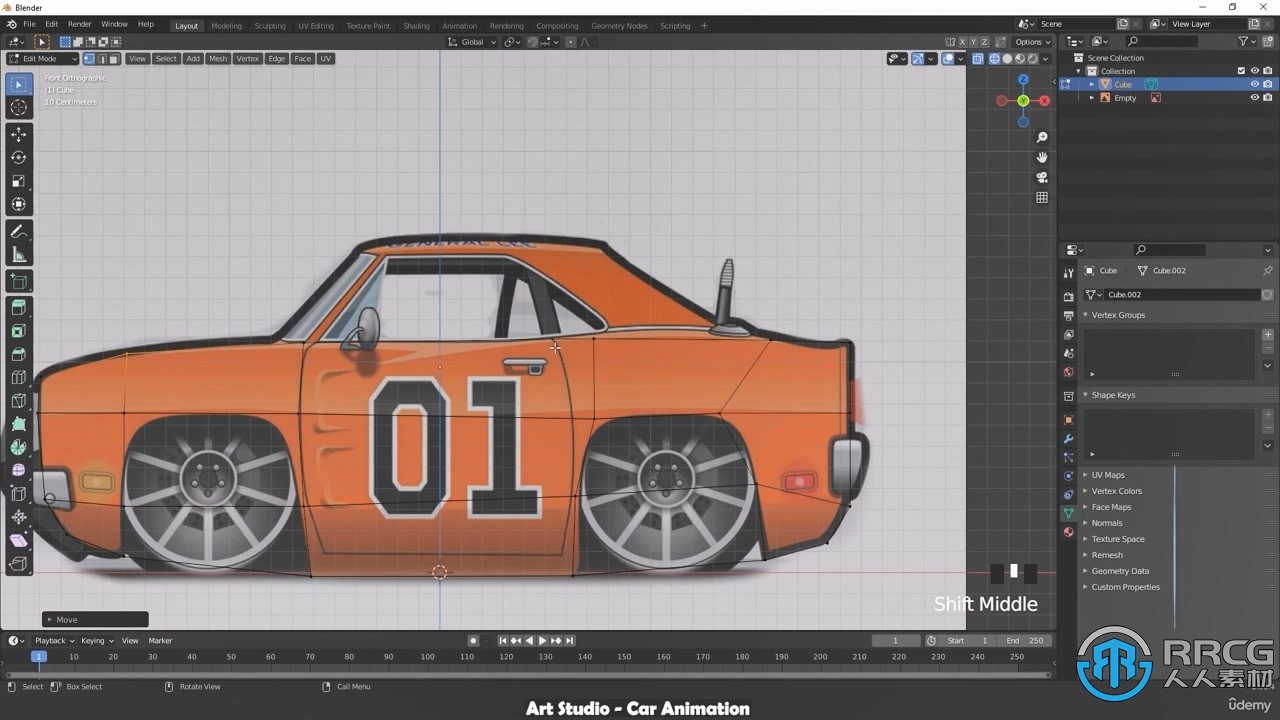Open the Modifier properties wrench icon
The image size is (1280, 720).
tap(1068, 438)
